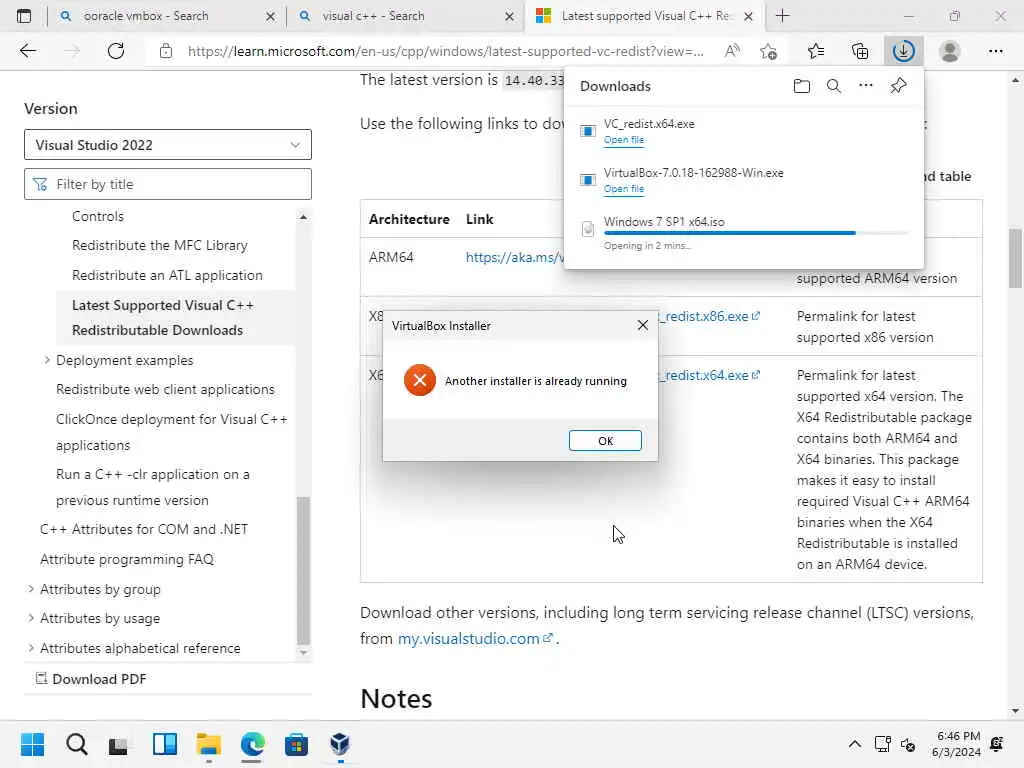Close the VirtualBox Installer dialog
This screenshot has width=1024, height=768.
(x=643, y=325)
